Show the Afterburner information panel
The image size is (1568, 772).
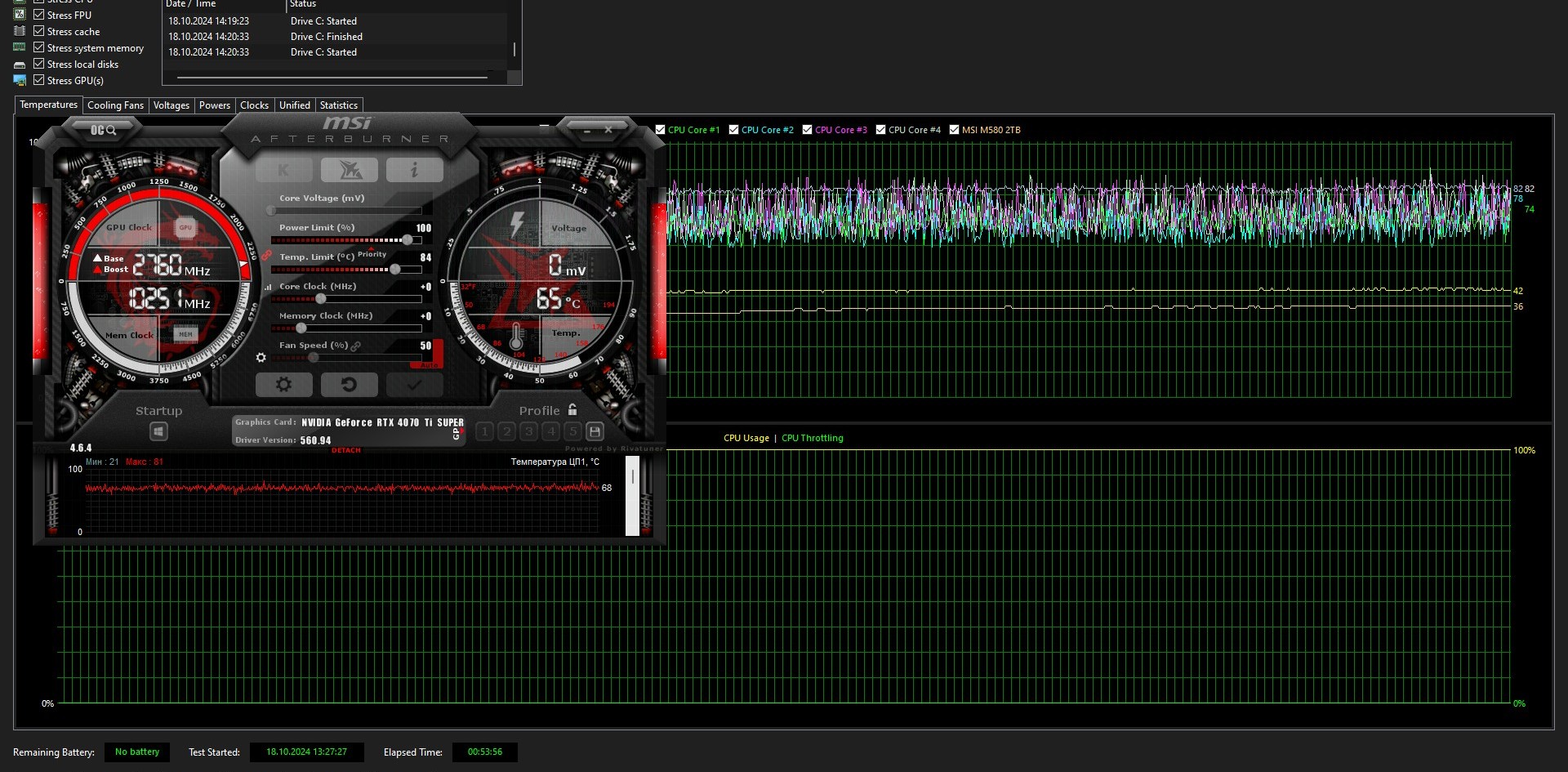pyautogui.click(x=414, y=170)
